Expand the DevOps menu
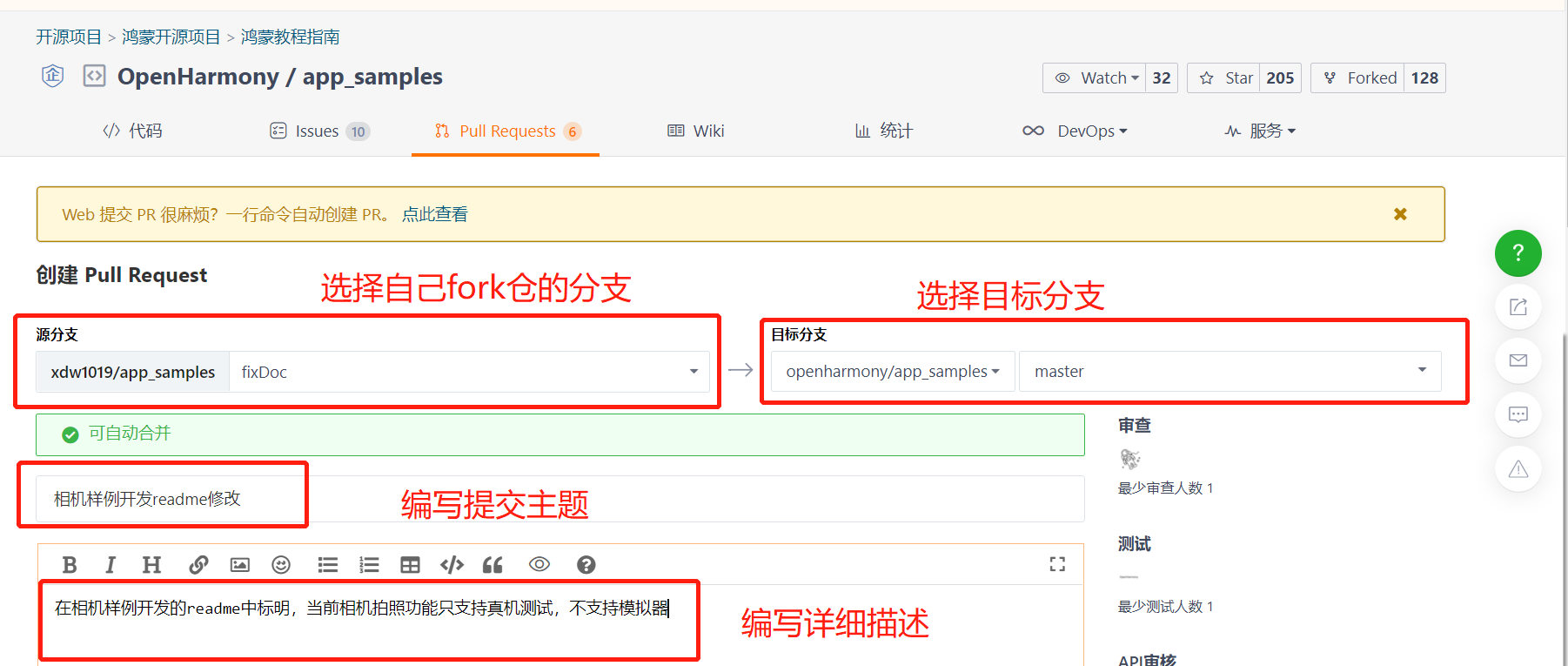The image size is (1568, 666). click(1075, 131)
